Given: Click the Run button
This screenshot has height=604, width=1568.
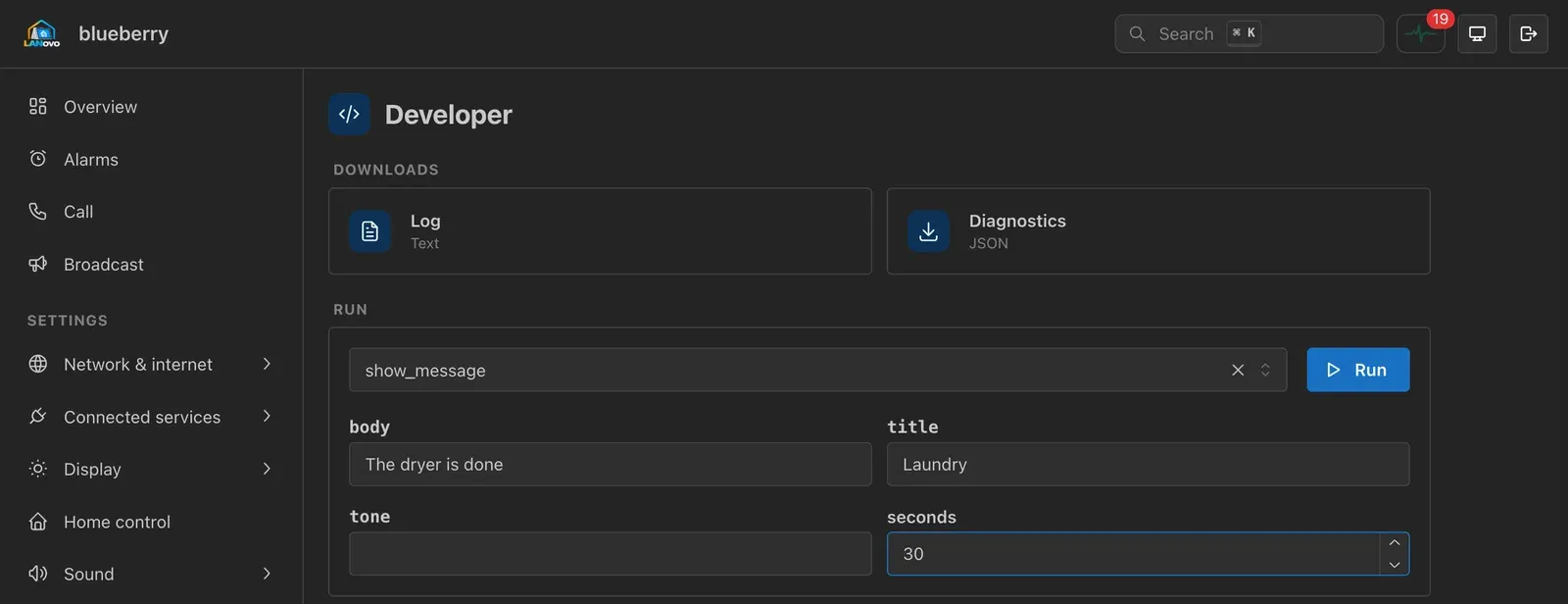Looking at the screenshot, I should coord(1358,370).
